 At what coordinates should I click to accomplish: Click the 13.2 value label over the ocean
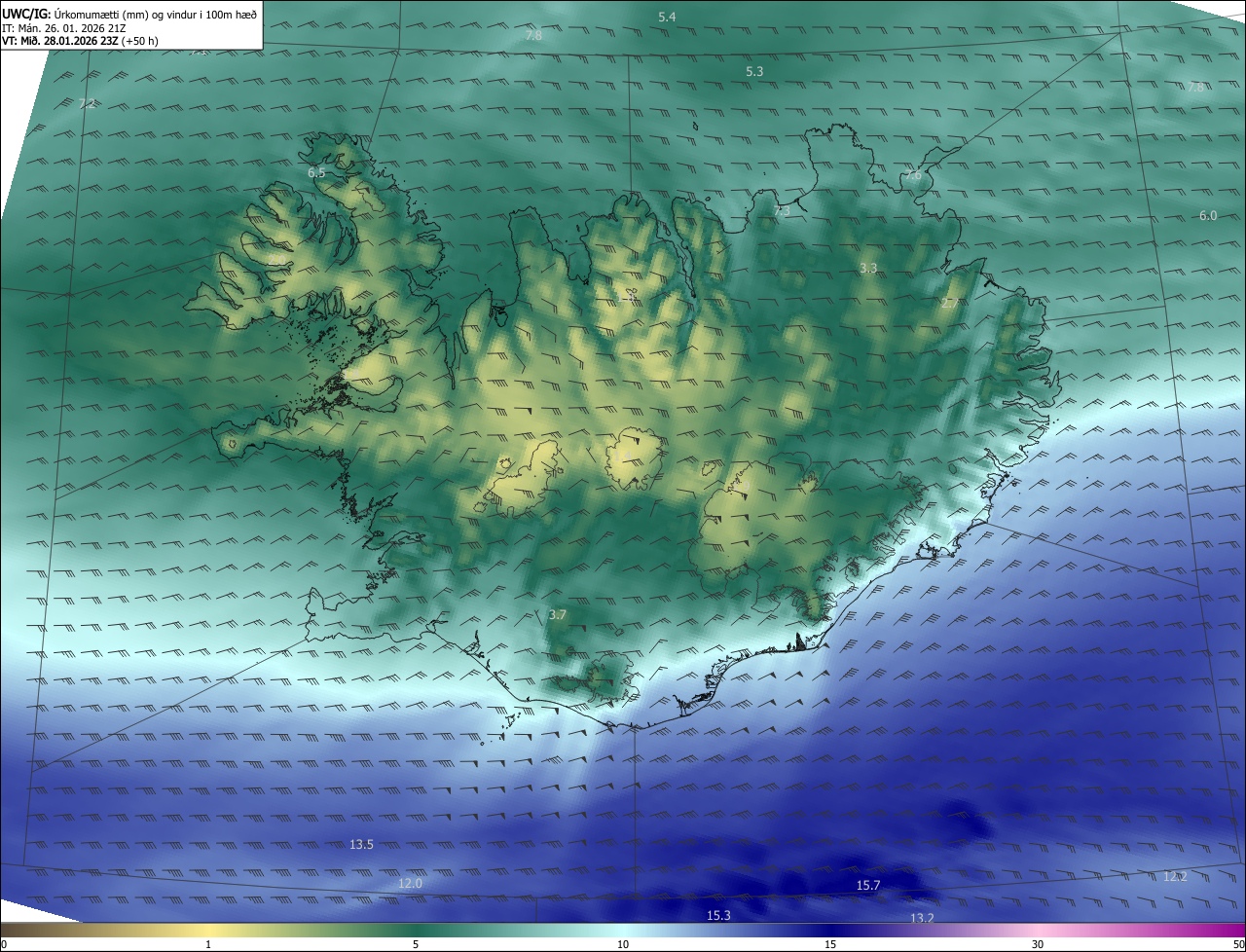(922, 918)
